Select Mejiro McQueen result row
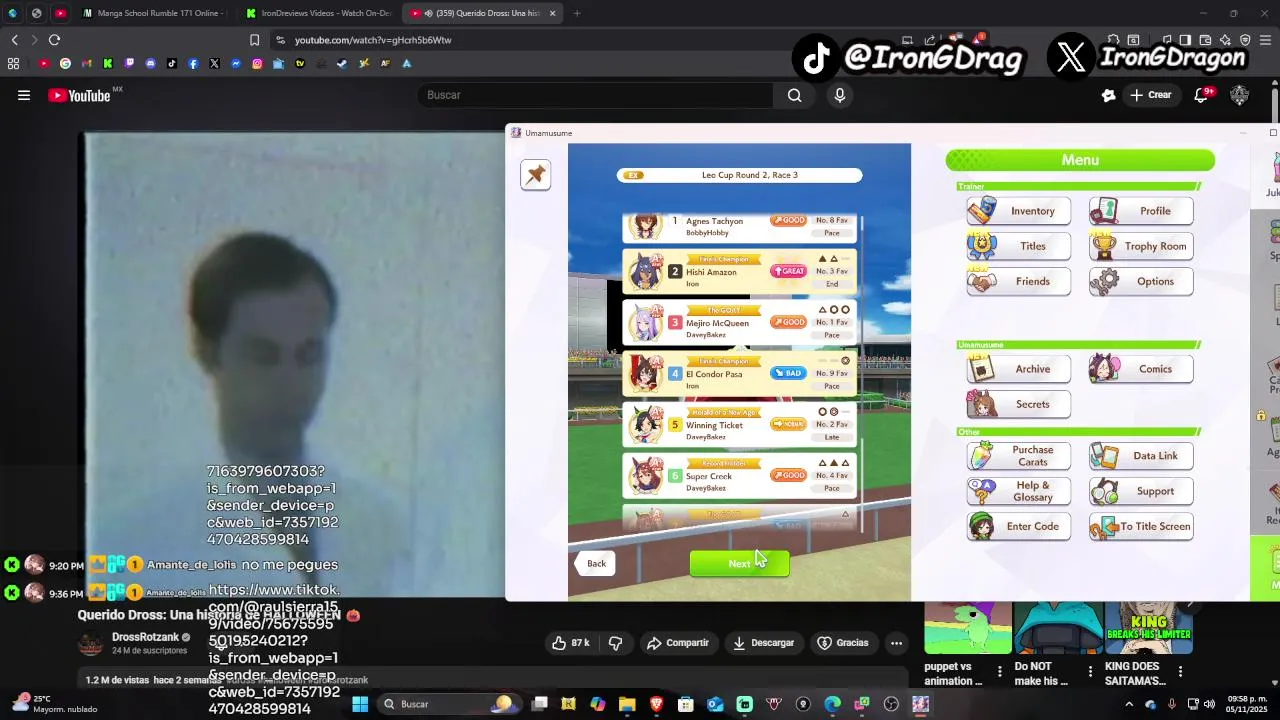The width and height of the screenshot is (1280, 720). pos(740,323)
